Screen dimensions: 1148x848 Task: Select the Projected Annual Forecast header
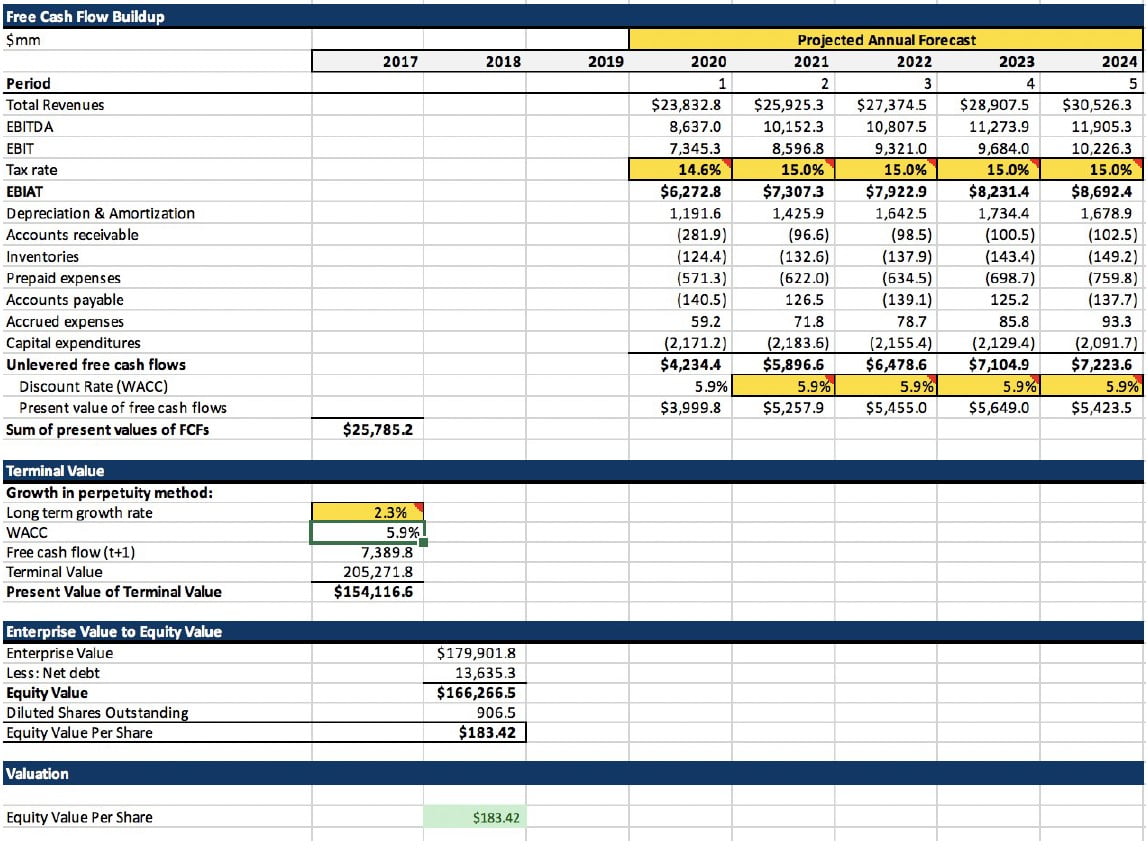(886, 40)
